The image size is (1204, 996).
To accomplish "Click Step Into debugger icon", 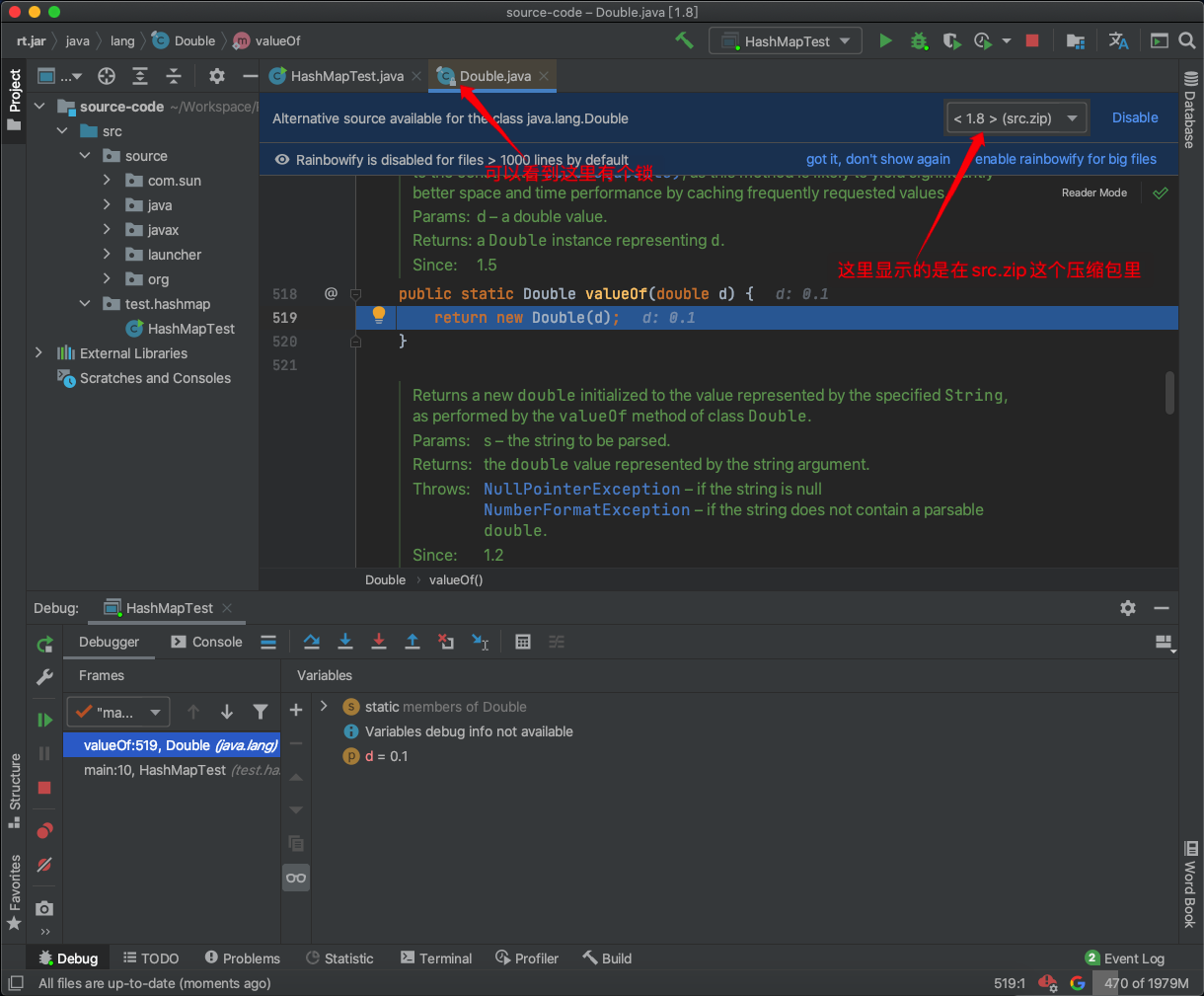I will pyautogui.click(x=345, y=642).
